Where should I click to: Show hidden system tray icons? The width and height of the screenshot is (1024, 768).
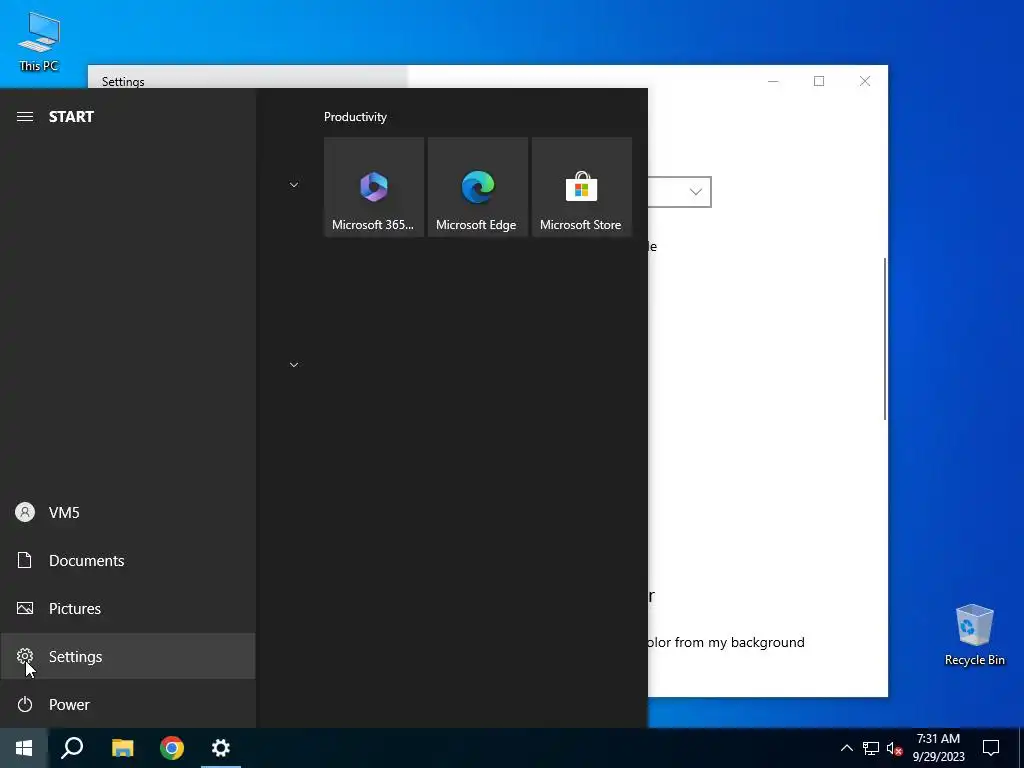(x=846, y=748)
